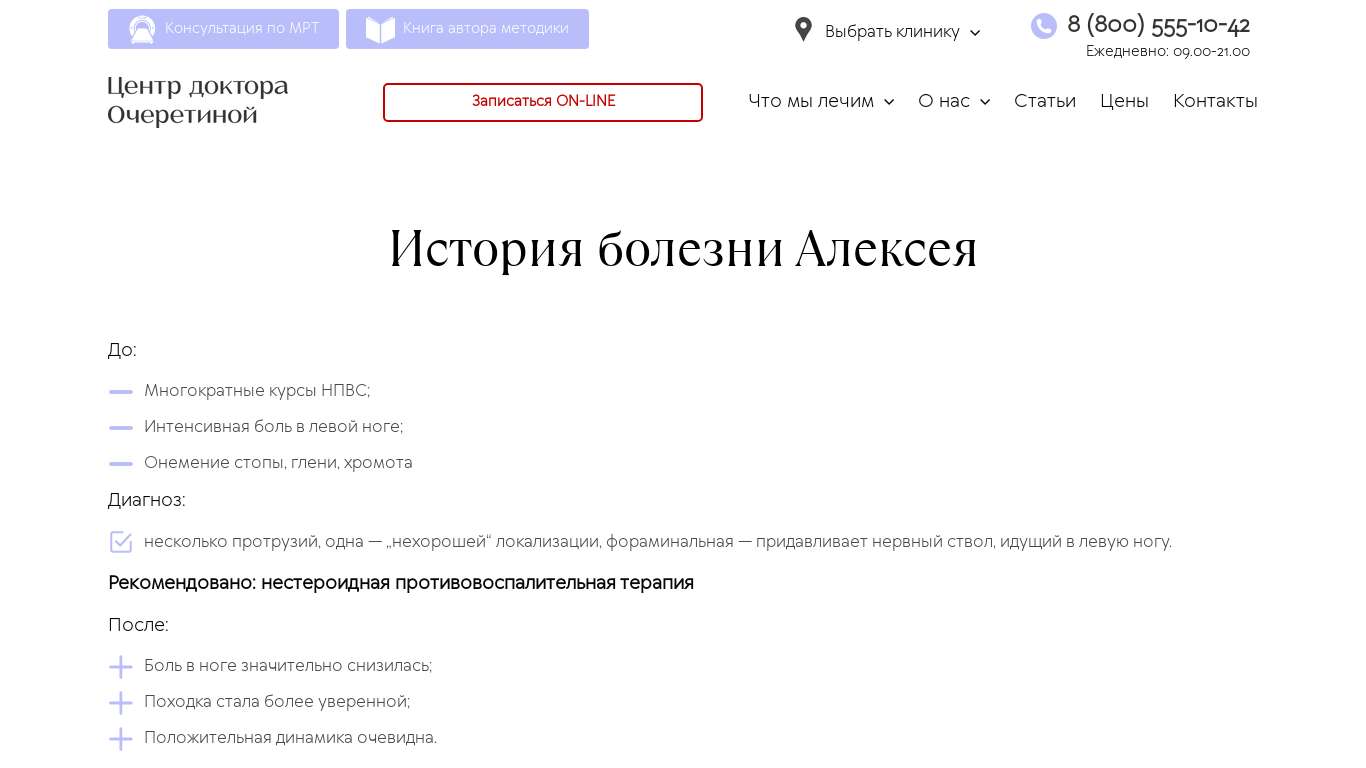Click the round phone handset icon

1043,26
